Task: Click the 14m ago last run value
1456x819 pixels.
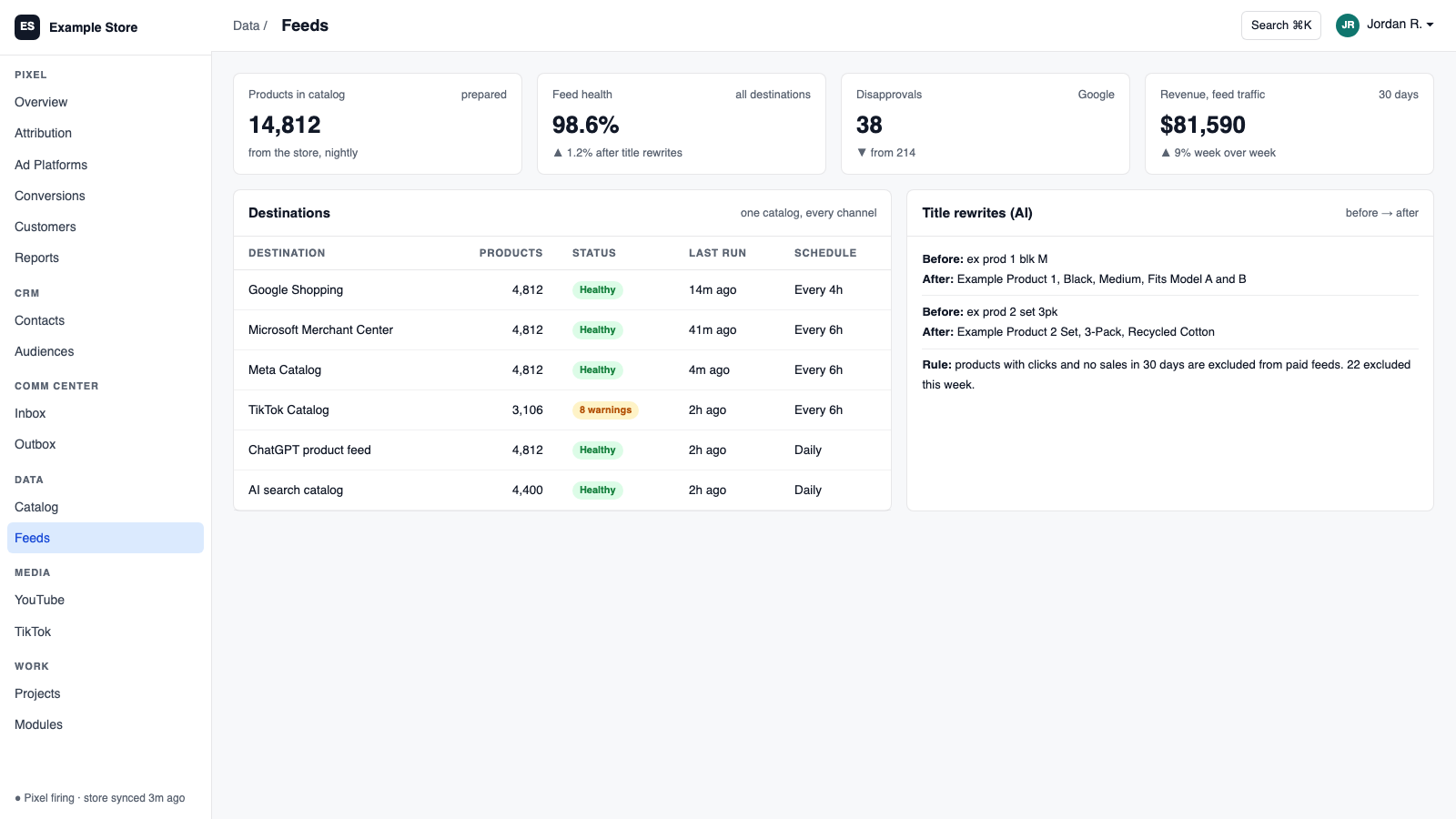Action: click(x=713, y=290)
